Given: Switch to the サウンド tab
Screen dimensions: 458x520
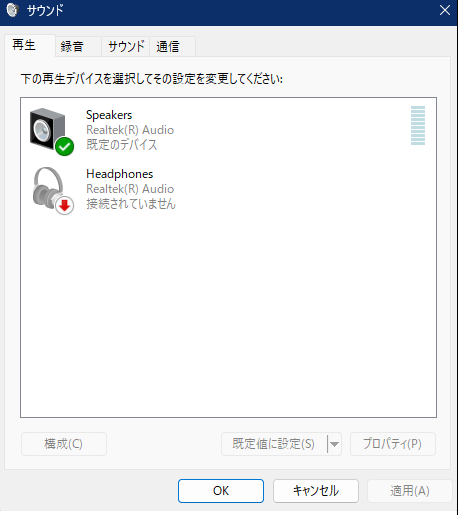Looking at the screenshot, I should [x=126, y=46].
